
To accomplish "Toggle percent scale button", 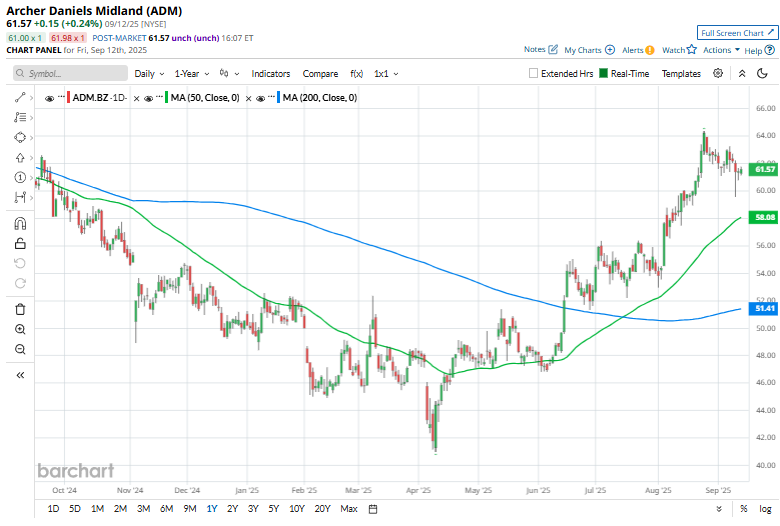I will 744,509.
